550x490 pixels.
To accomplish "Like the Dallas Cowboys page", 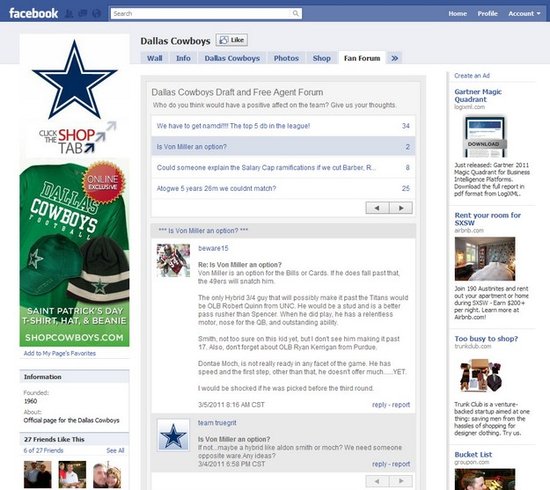I will pyautogui.click(x=232, y=40).
